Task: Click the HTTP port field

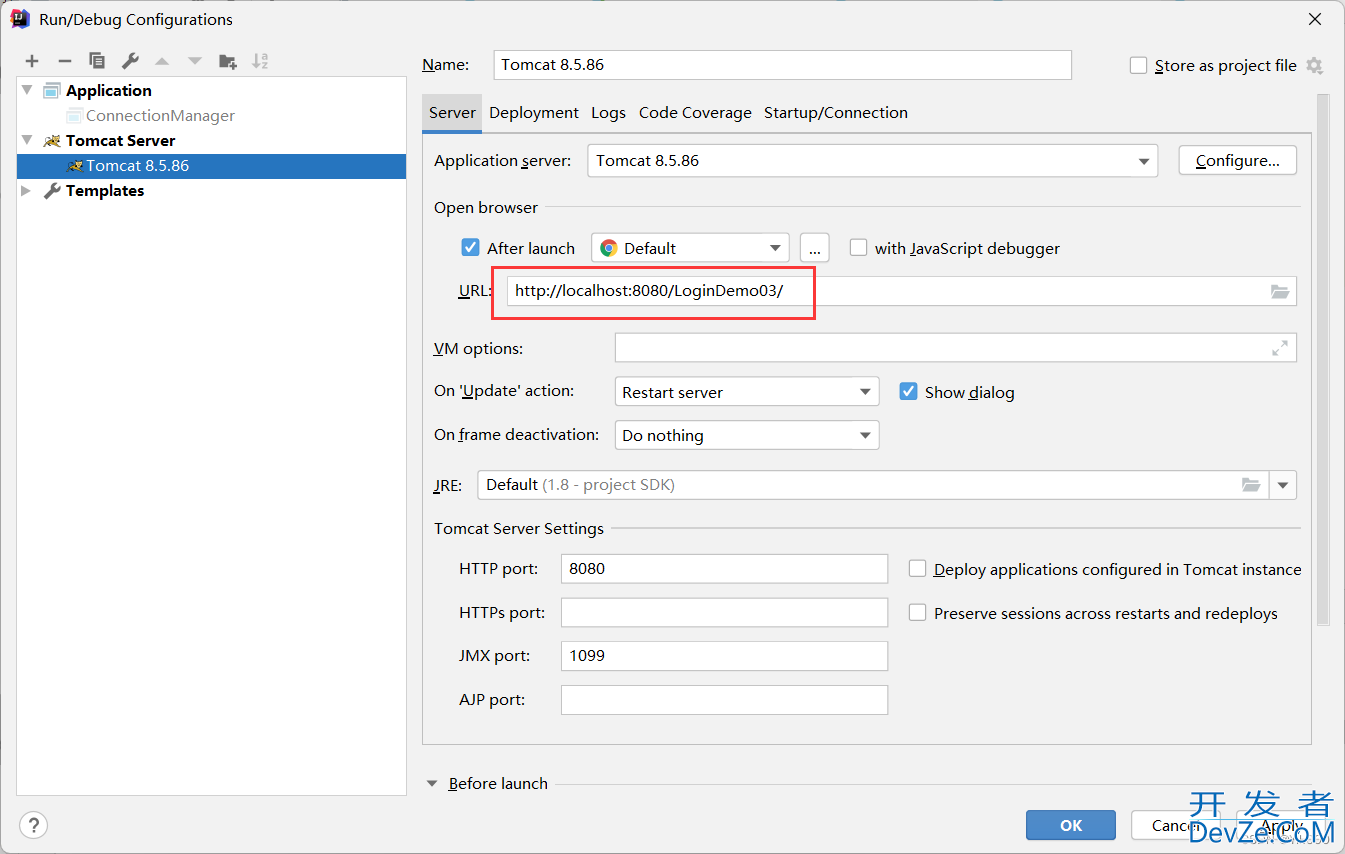Action: [x=724, y=569]
